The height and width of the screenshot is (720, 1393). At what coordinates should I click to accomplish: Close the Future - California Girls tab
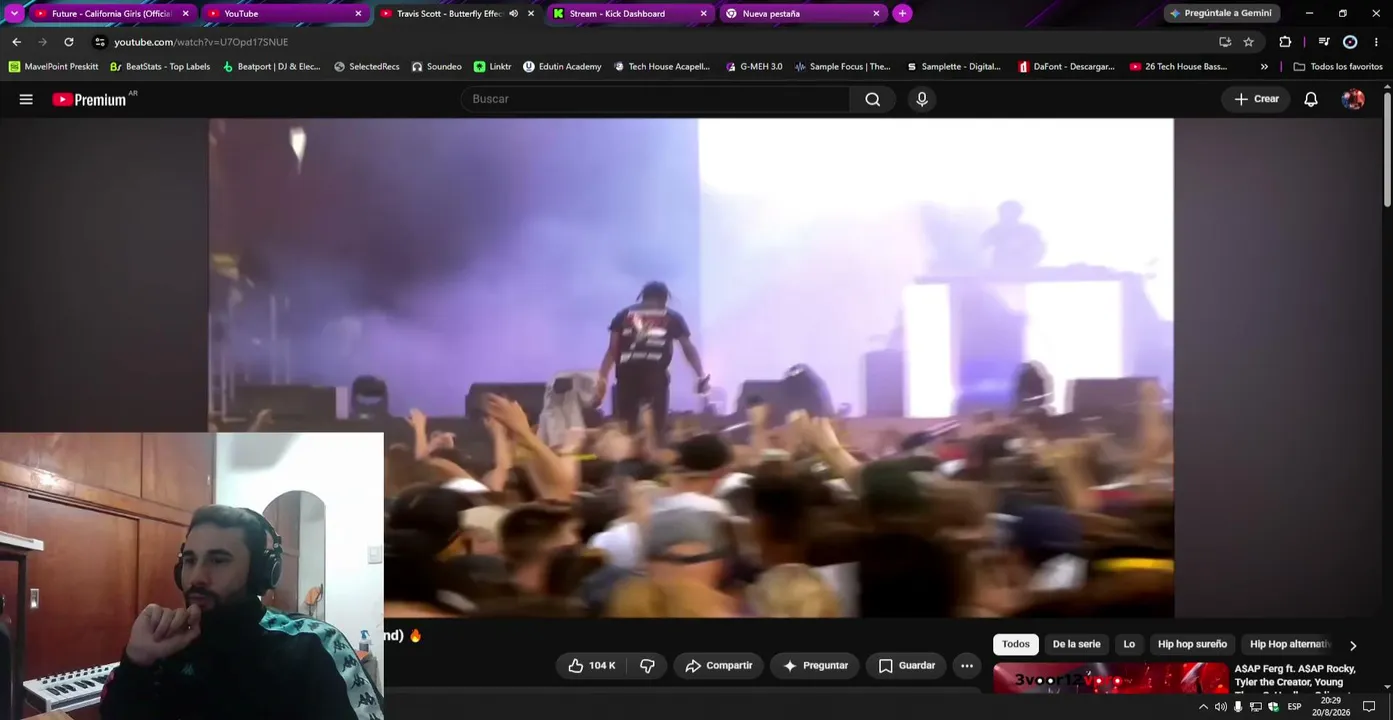[185, 14]
